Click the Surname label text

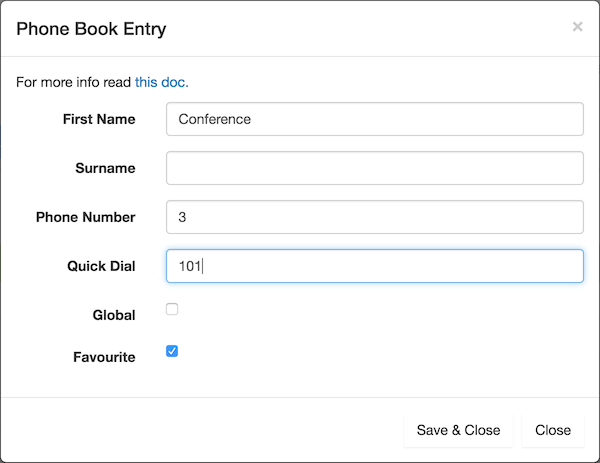(x=105, y=168)
